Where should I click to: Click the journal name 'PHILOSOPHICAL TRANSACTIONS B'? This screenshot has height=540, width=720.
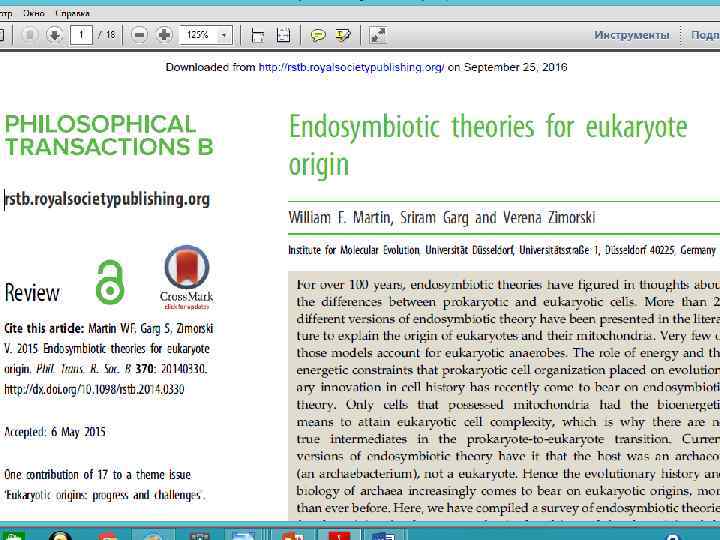(109, 135)
